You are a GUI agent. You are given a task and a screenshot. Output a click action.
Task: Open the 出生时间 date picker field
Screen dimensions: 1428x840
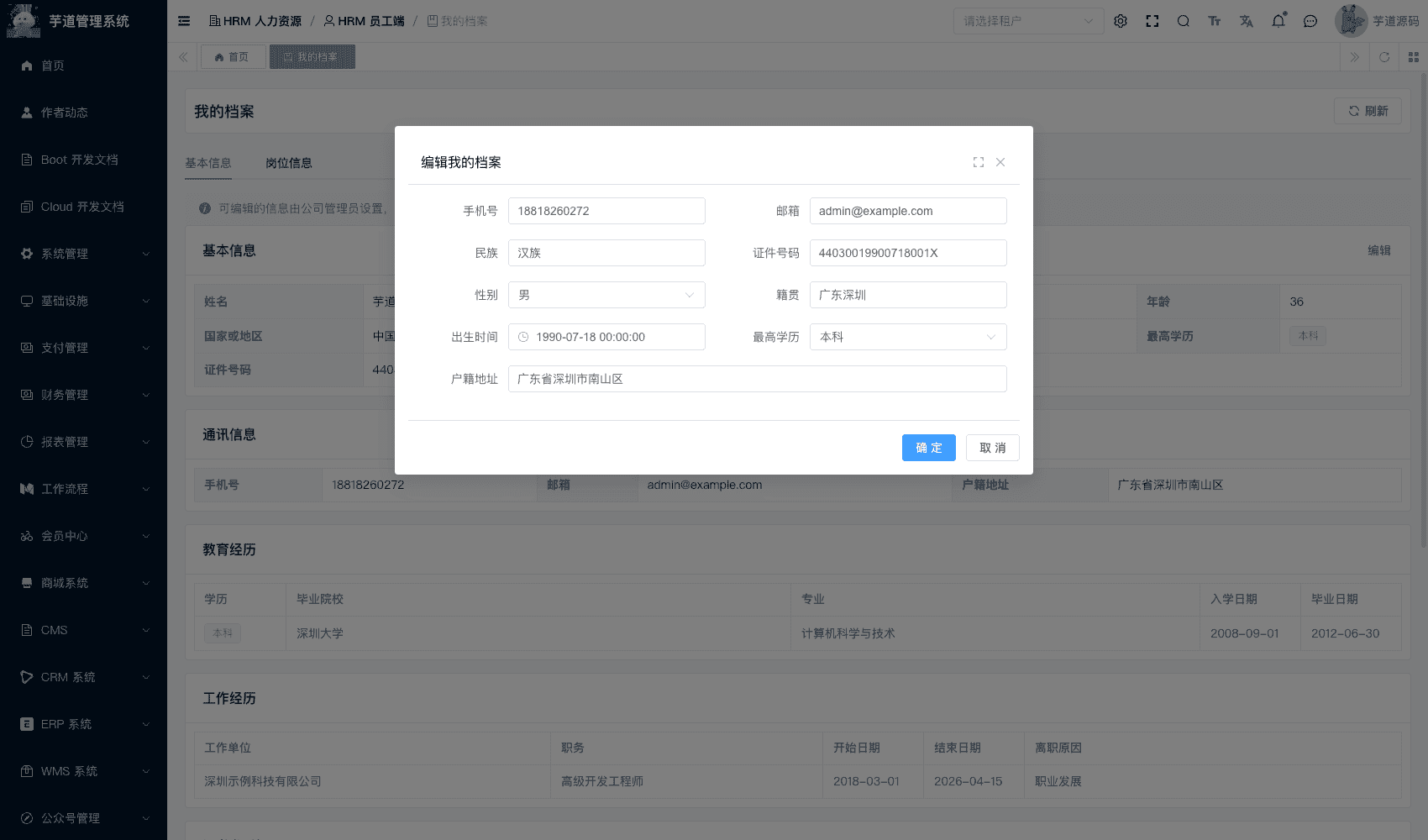click(606, 337)
